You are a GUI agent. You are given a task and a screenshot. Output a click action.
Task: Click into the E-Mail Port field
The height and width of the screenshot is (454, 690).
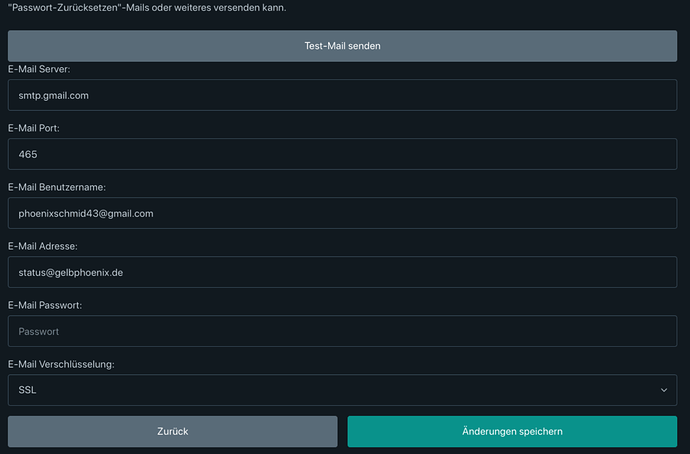pos(342,154)
